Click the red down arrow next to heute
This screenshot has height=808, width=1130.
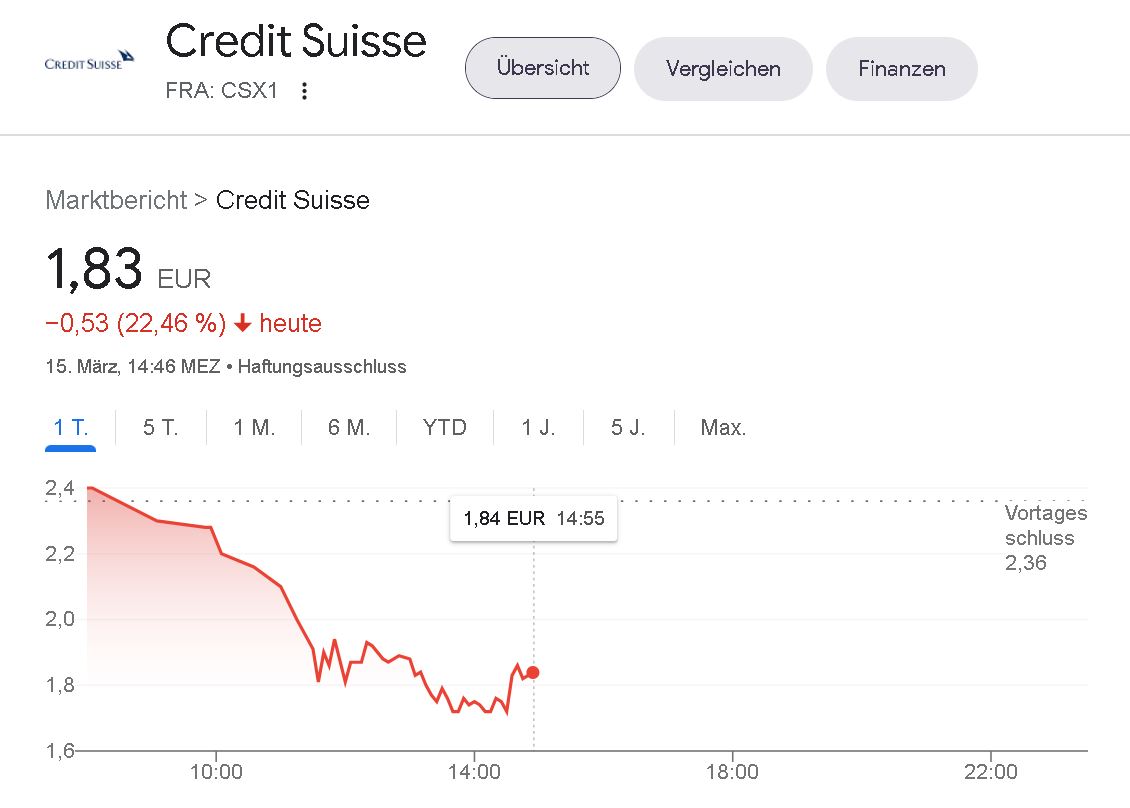click(243, 323)
